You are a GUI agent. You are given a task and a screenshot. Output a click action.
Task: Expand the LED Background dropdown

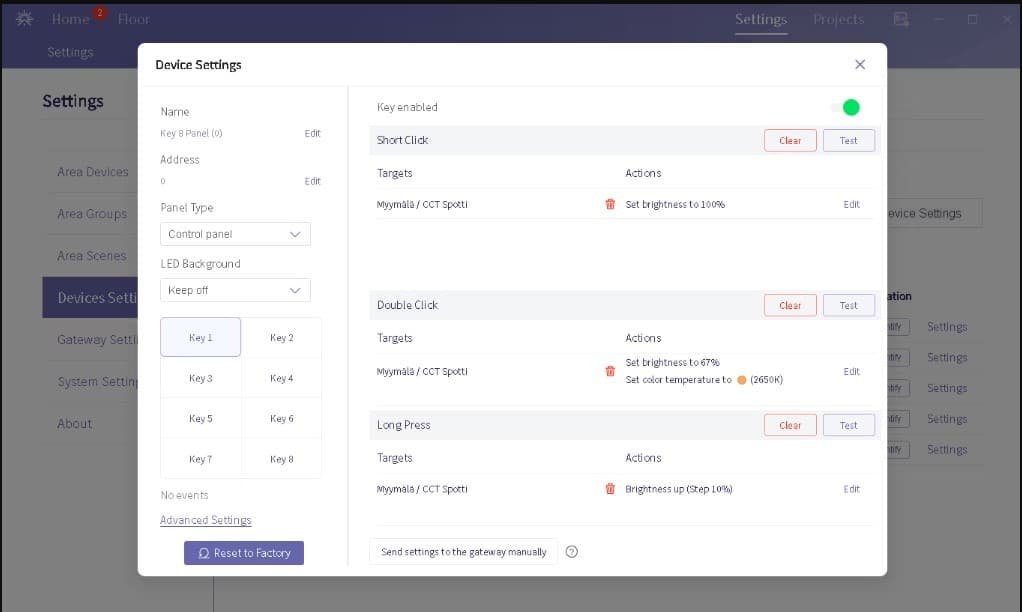[x=235, y=290]
